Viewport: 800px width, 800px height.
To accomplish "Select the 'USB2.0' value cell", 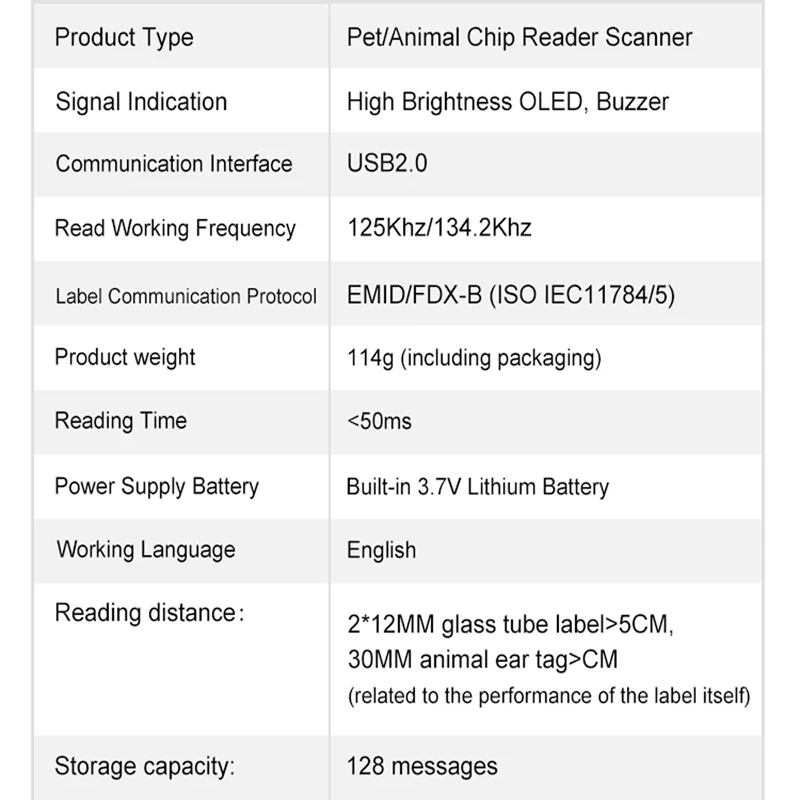I will click(x=387, y=164).
